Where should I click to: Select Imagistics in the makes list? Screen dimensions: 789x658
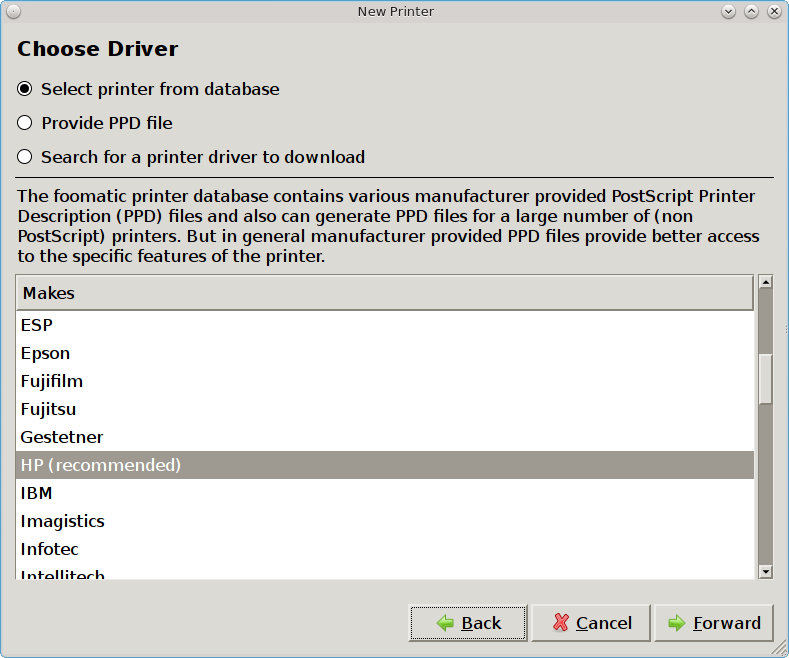click(x=384, y=522)
